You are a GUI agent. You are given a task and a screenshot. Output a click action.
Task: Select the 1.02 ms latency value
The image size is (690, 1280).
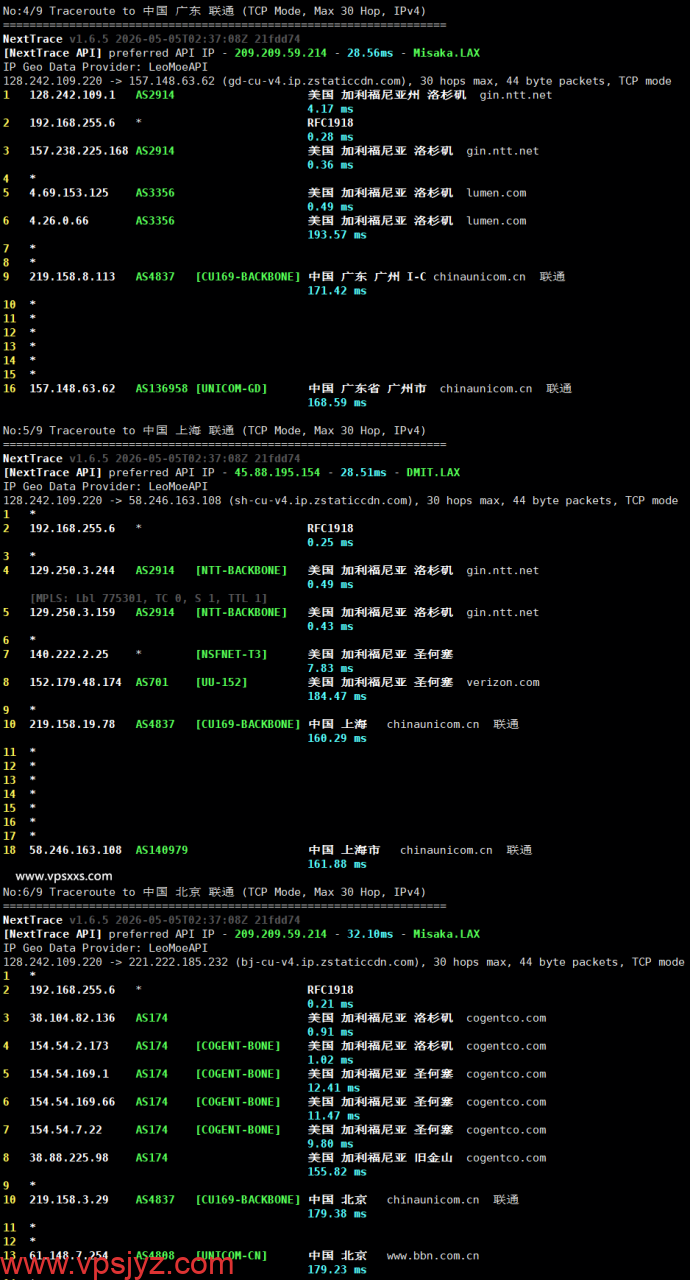click(x=330, y=1061)
